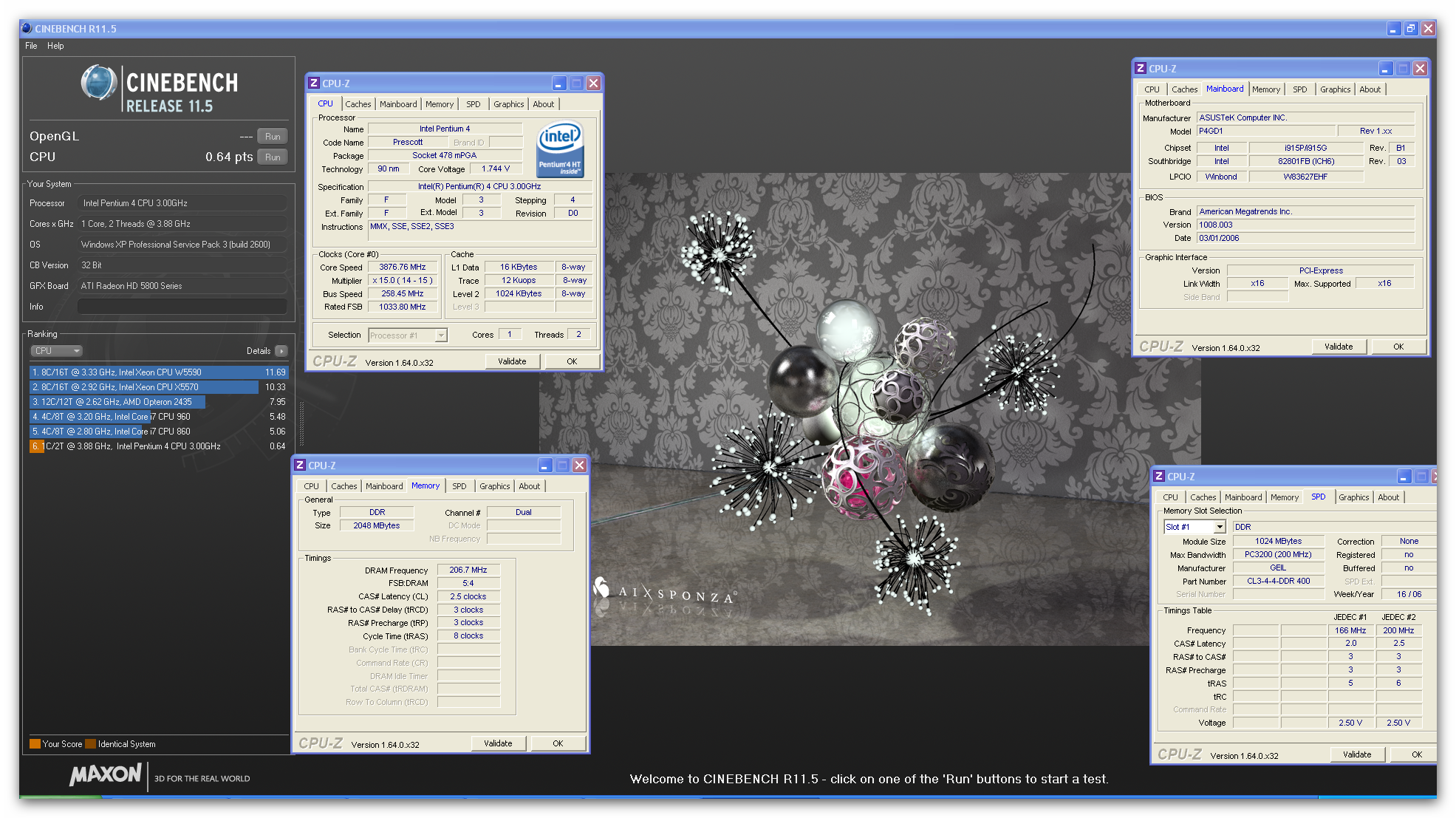
Task: Click the CPU-Z Z icon in CPU window title
Action: 314,83
